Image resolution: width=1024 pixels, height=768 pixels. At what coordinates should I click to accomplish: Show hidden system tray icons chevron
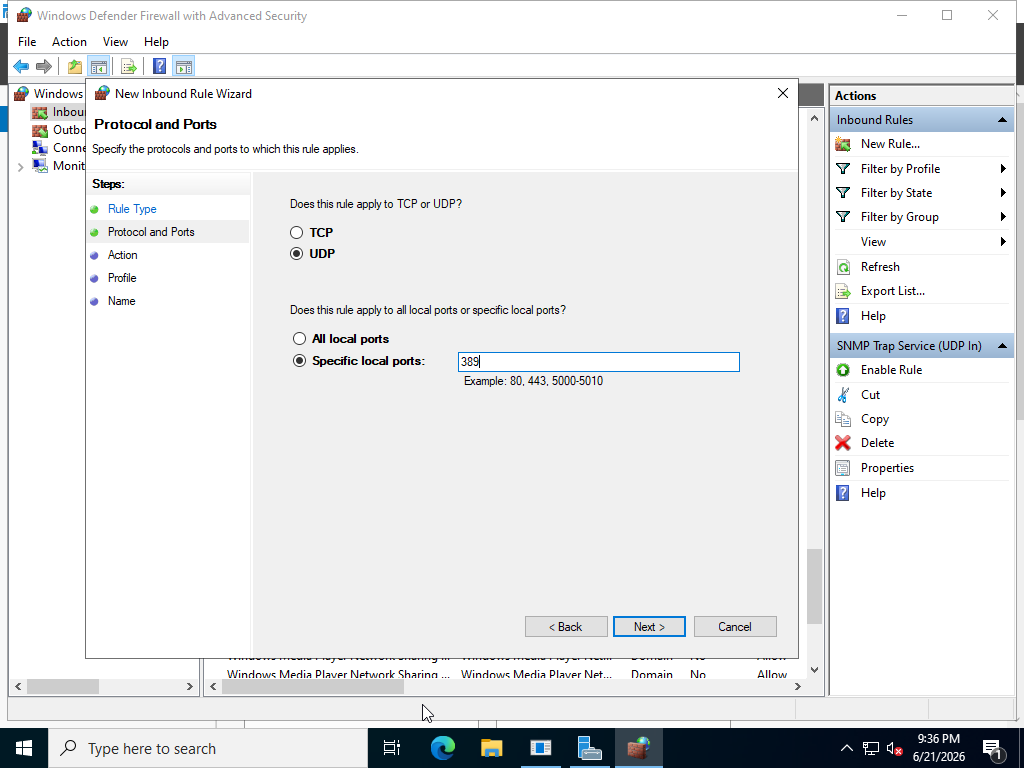tap(846, 748)
